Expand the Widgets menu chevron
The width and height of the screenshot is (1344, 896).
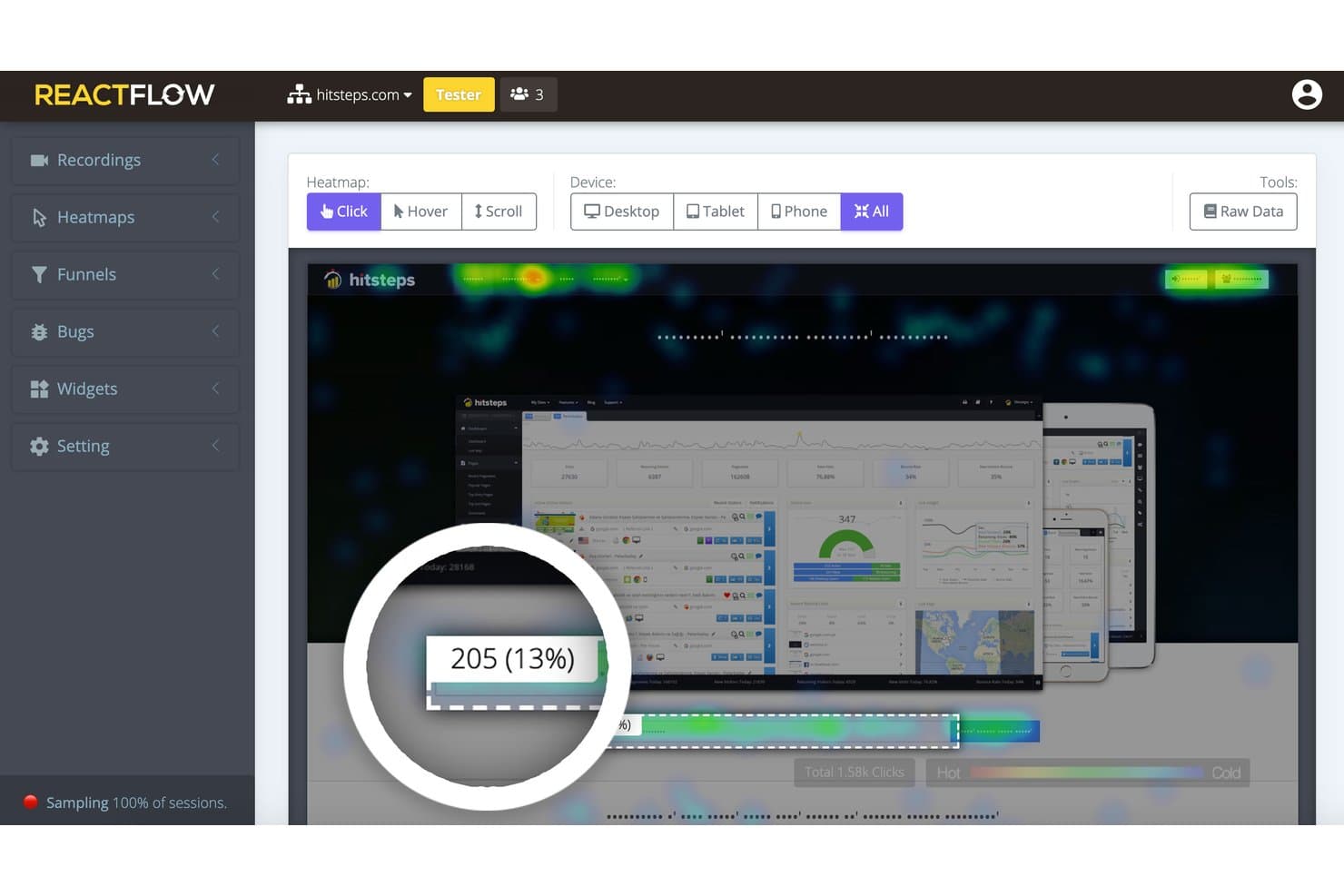215,389
